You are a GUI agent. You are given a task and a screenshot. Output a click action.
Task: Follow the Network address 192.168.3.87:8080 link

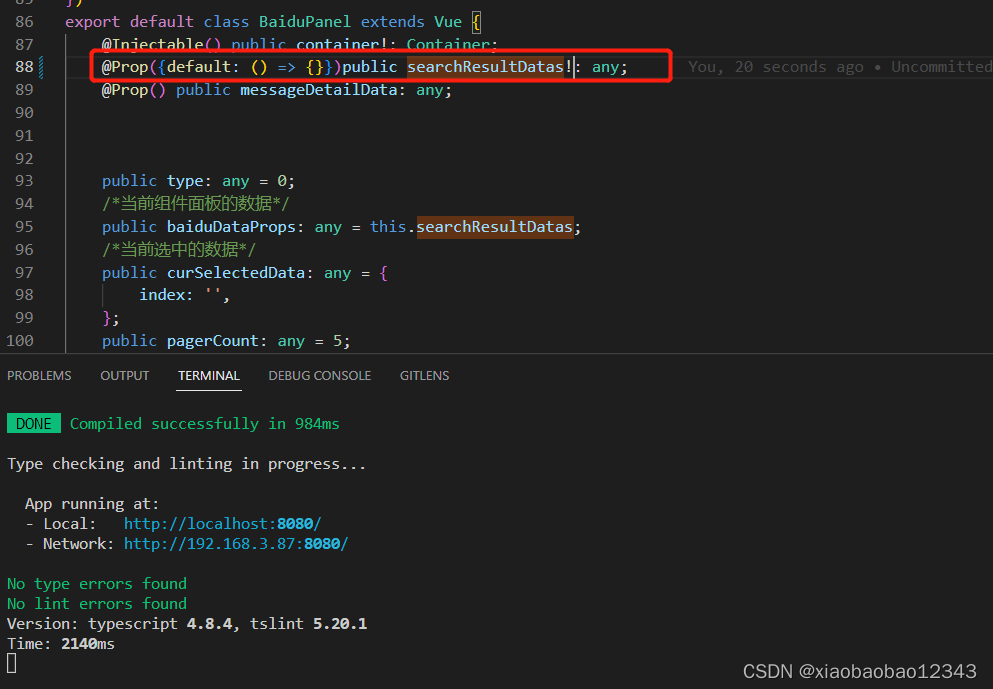[236, 543]
